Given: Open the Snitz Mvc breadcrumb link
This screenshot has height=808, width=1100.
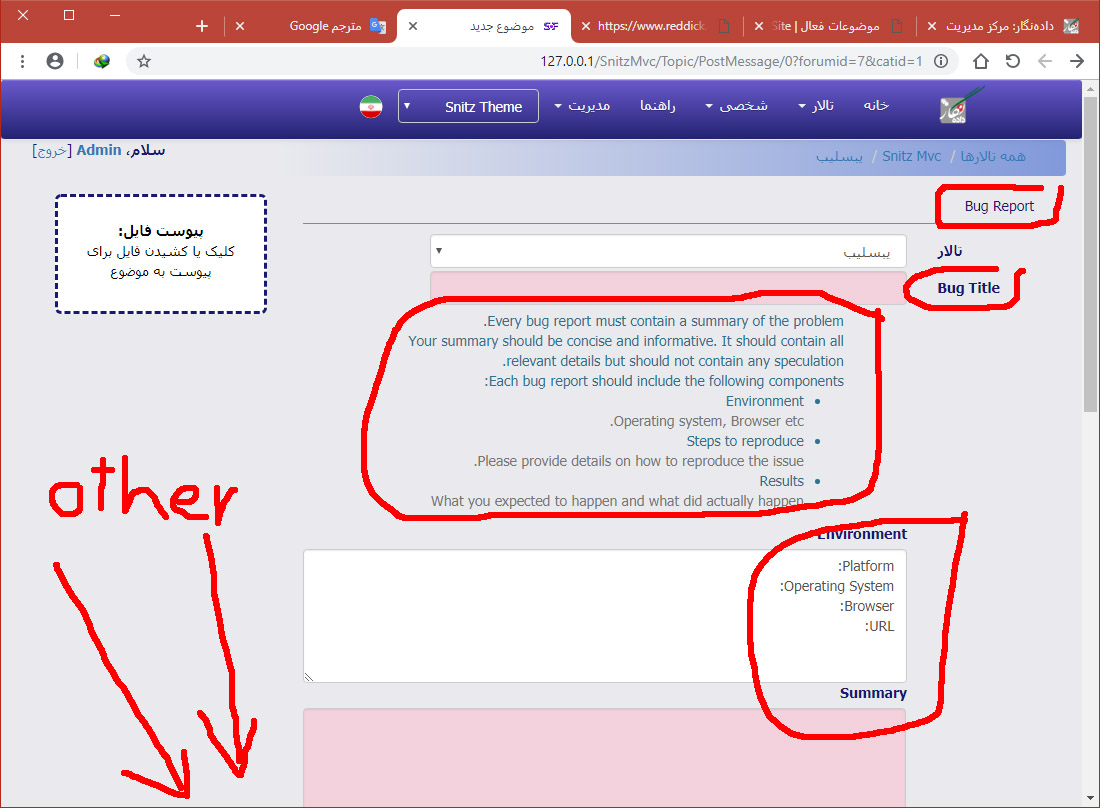Looking at the screenshot, I should pos(911,156).
